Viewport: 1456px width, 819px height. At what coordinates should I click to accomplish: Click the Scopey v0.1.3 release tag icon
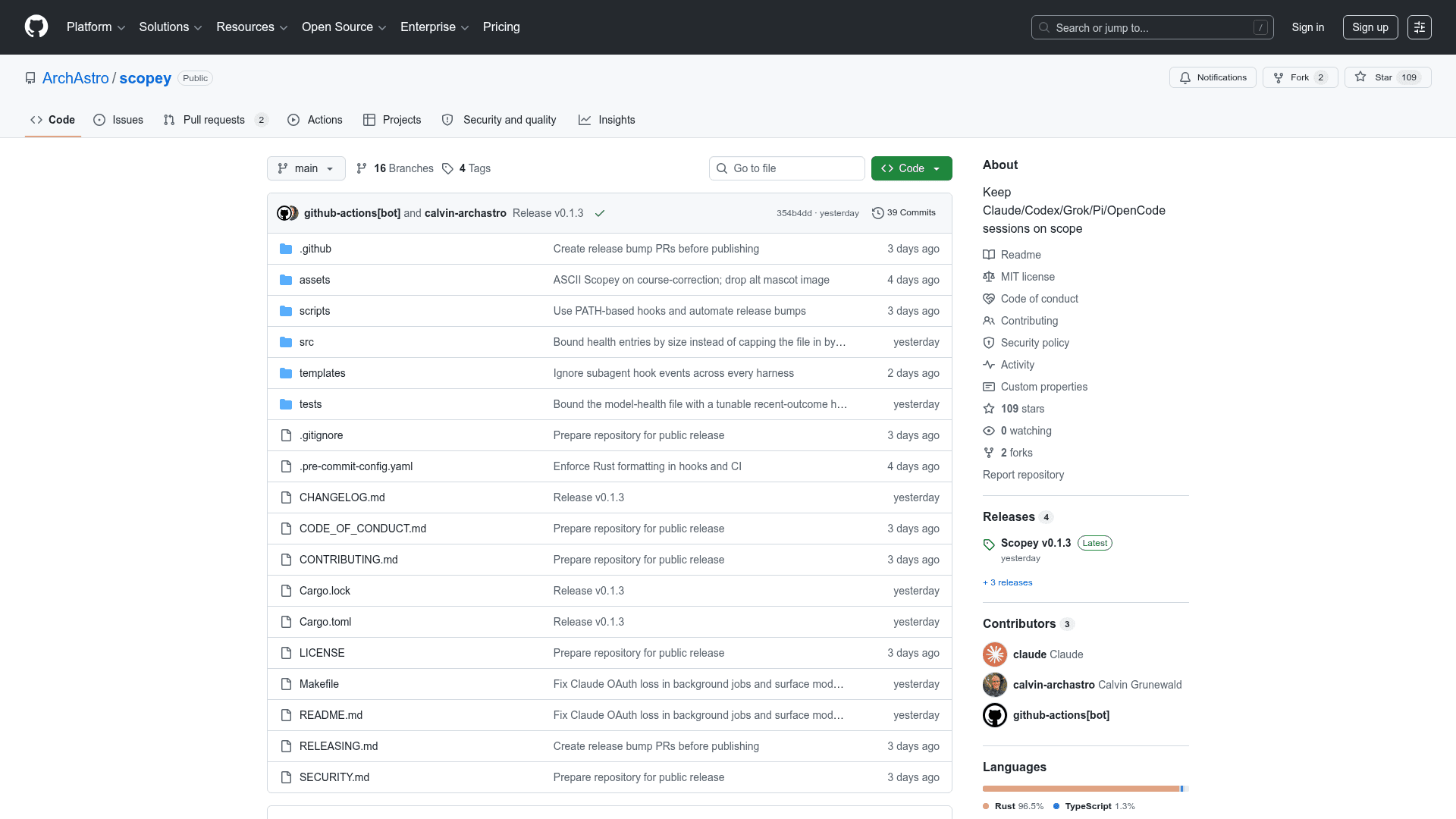989,544
